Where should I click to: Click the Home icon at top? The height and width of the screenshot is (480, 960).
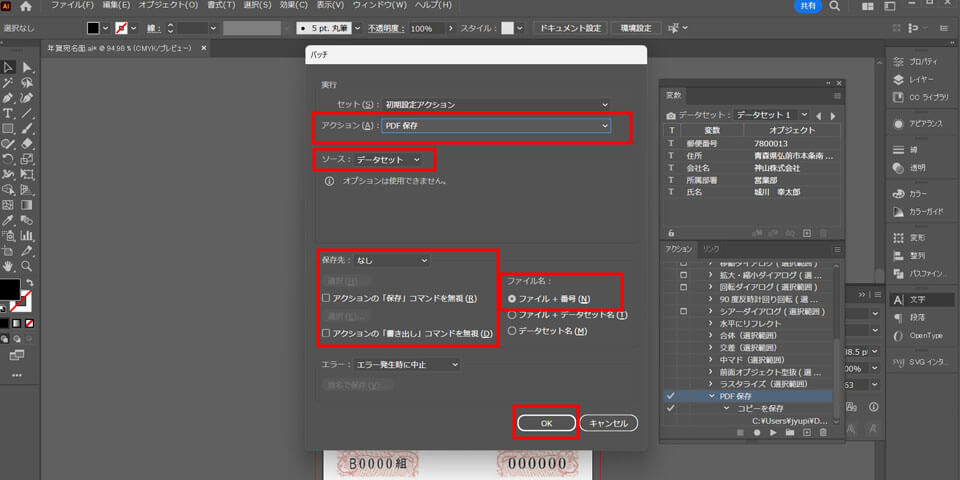point(27,6)
